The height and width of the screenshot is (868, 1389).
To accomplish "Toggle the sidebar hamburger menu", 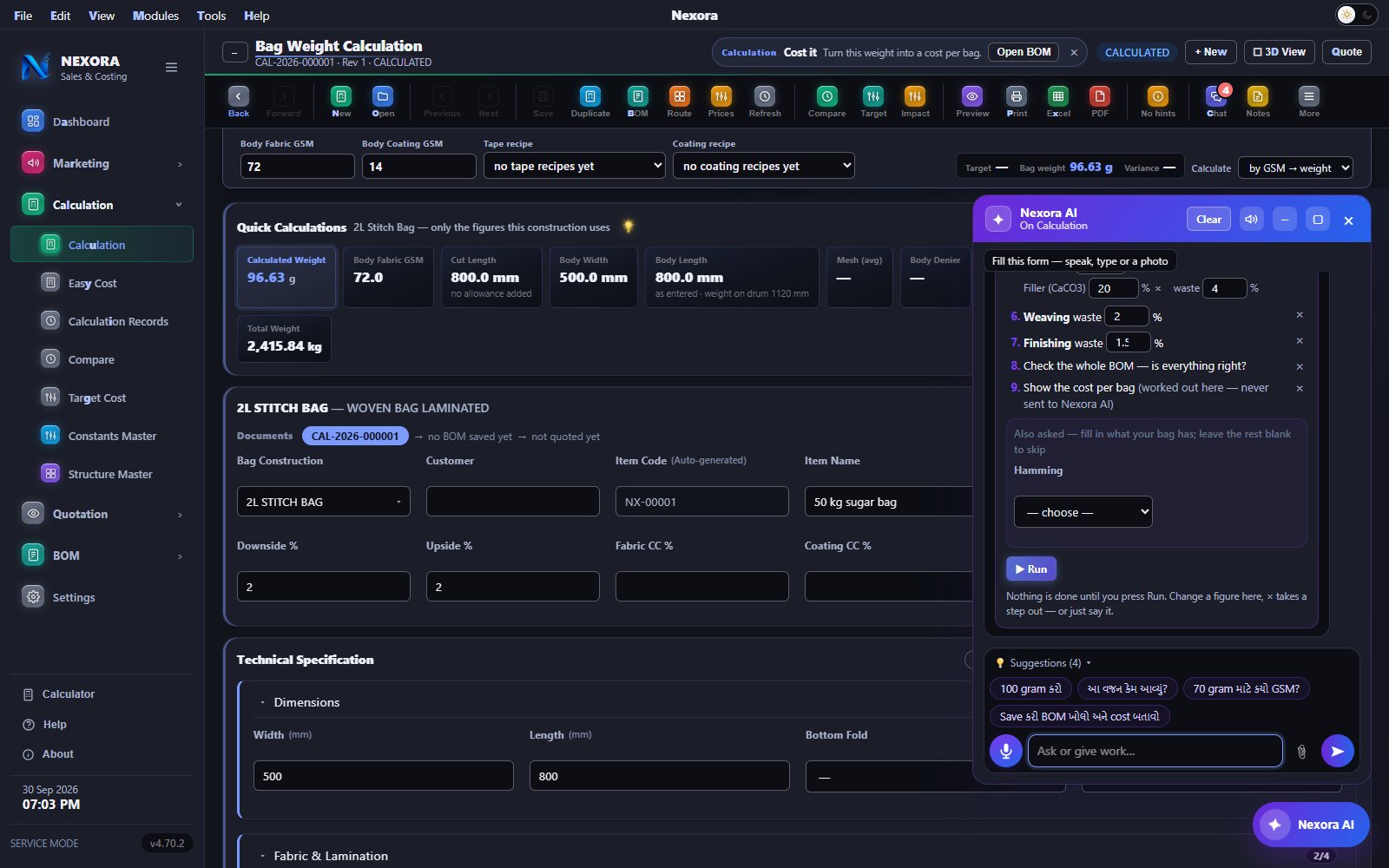I will click(172, 68).
